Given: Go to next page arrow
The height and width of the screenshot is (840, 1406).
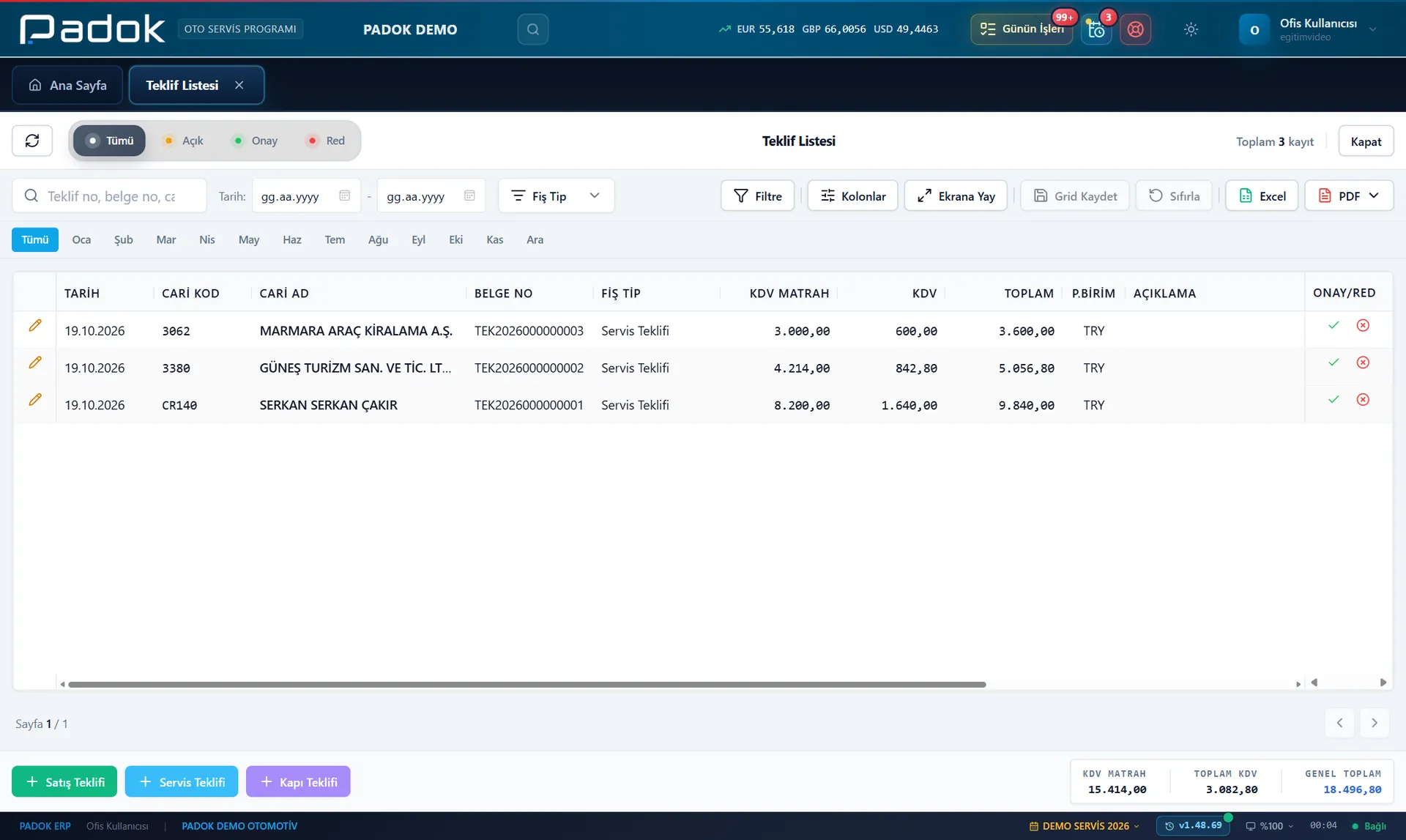Looking at the screenshot, I should [x=1375, y=724].
